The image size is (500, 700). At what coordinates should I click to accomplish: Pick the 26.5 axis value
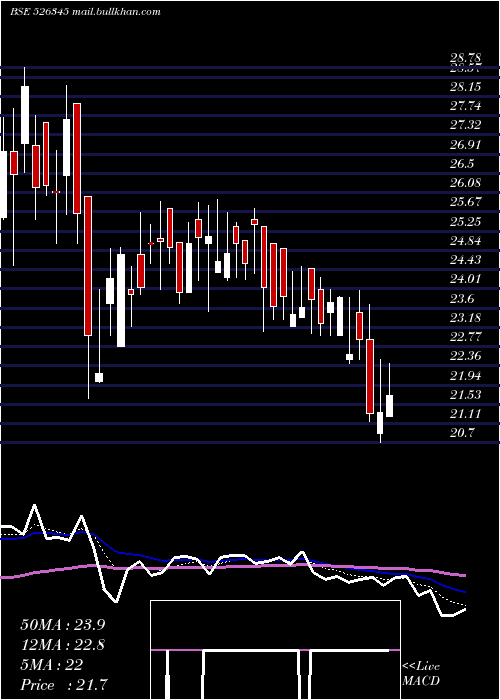(x=462, y=163)
